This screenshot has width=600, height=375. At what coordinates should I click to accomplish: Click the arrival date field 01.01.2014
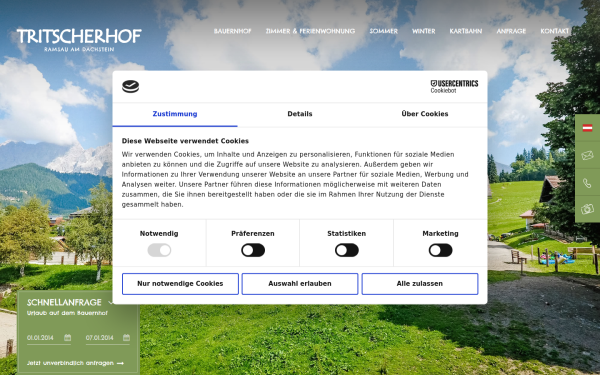click(49, 338)
